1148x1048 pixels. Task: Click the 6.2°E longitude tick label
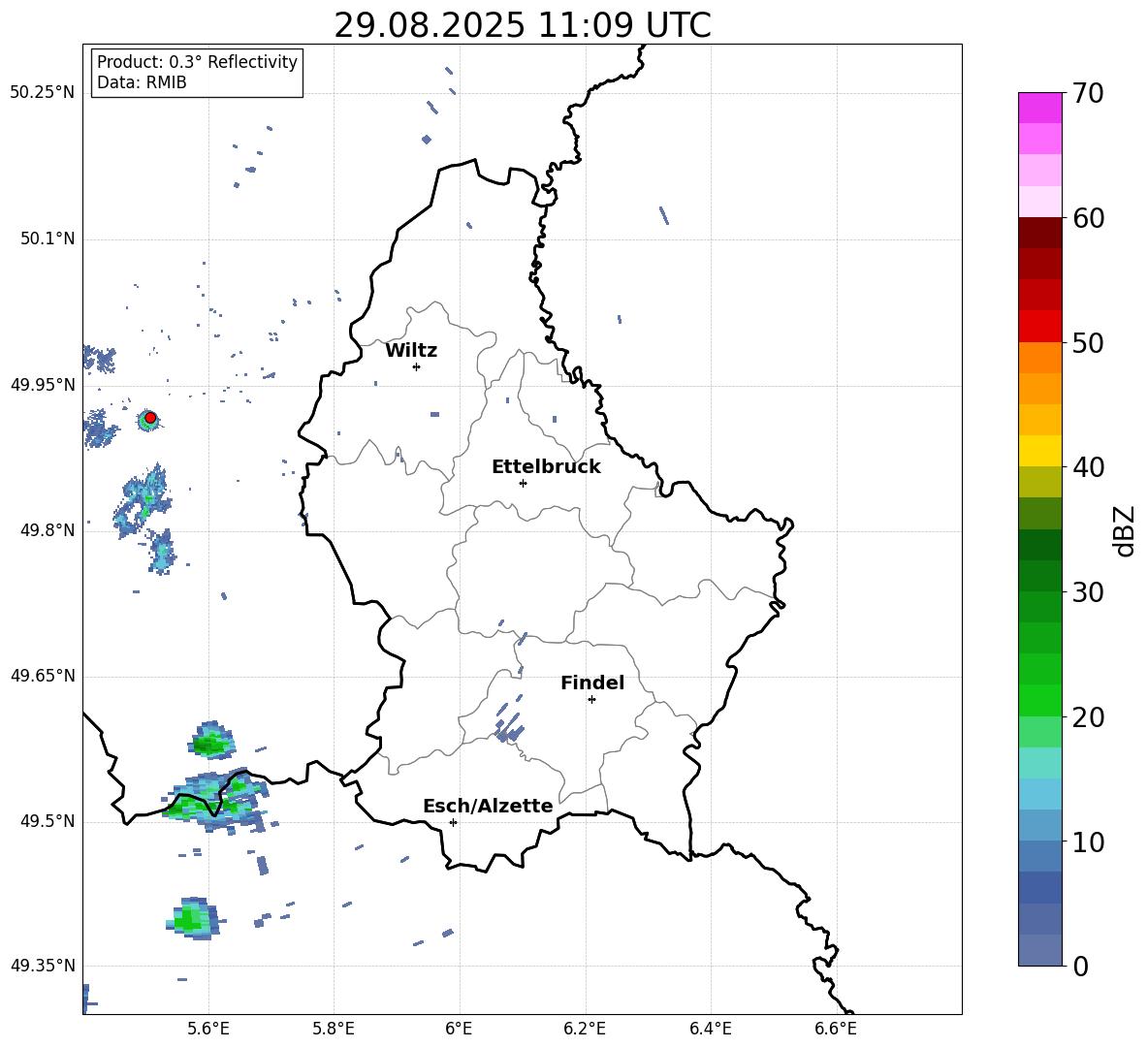[585, 1029]
